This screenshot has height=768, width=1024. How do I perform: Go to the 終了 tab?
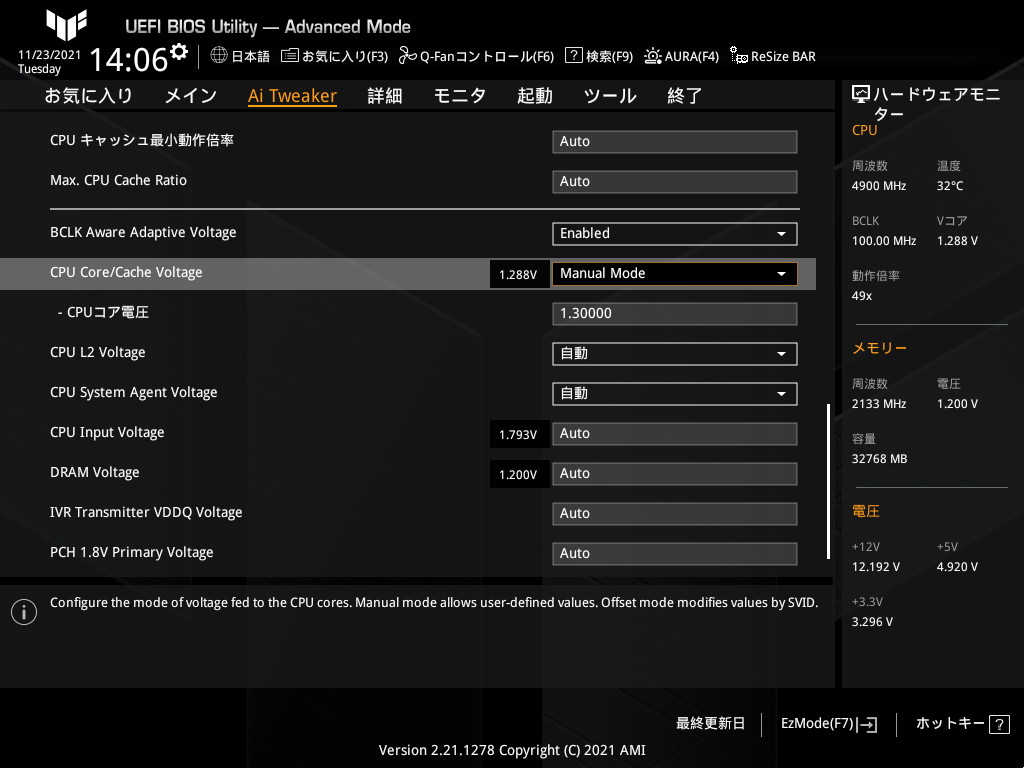coord(684,96)
